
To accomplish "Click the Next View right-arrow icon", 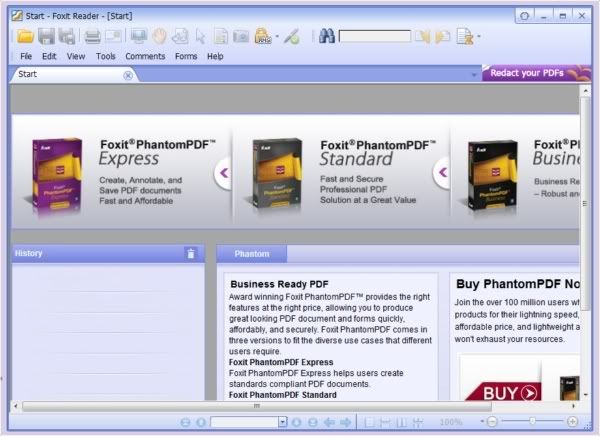I will tap(346, 422).
